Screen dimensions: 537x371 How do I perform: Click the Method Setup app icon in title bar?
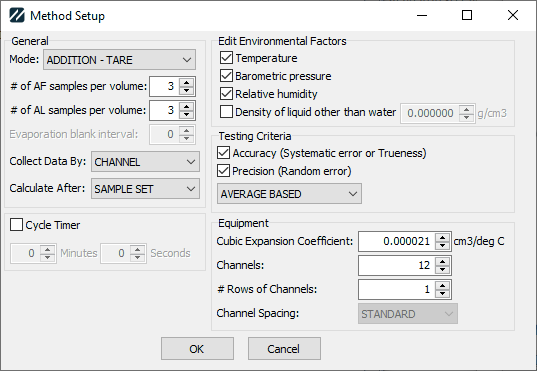[17, 15]
